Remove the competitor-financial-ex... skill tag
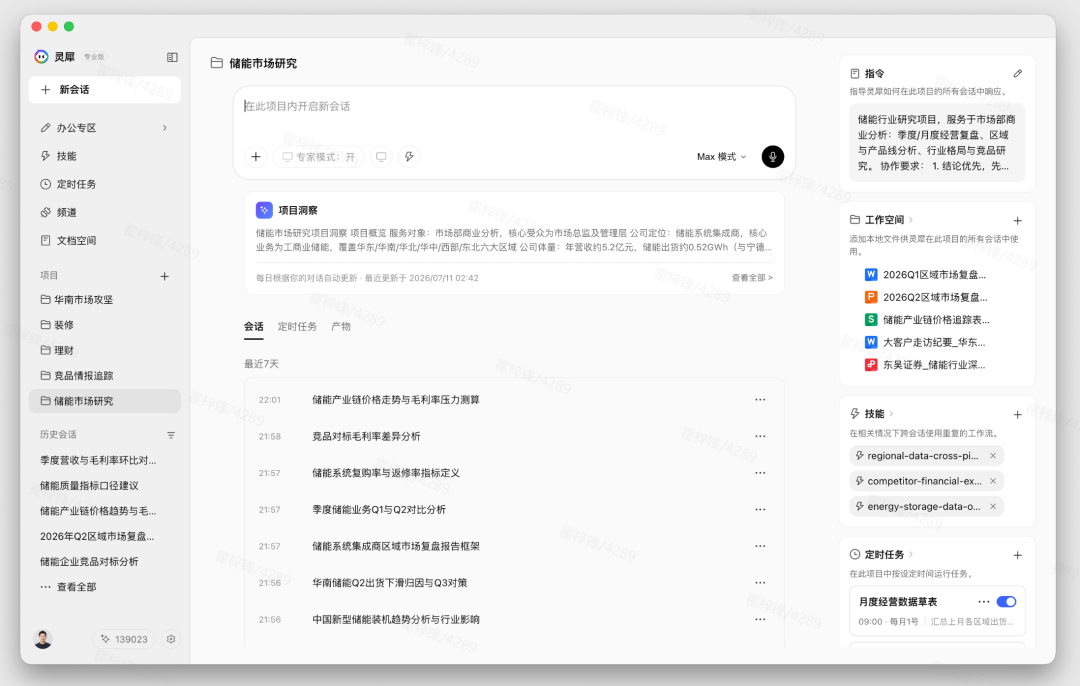 coord(993,481)
